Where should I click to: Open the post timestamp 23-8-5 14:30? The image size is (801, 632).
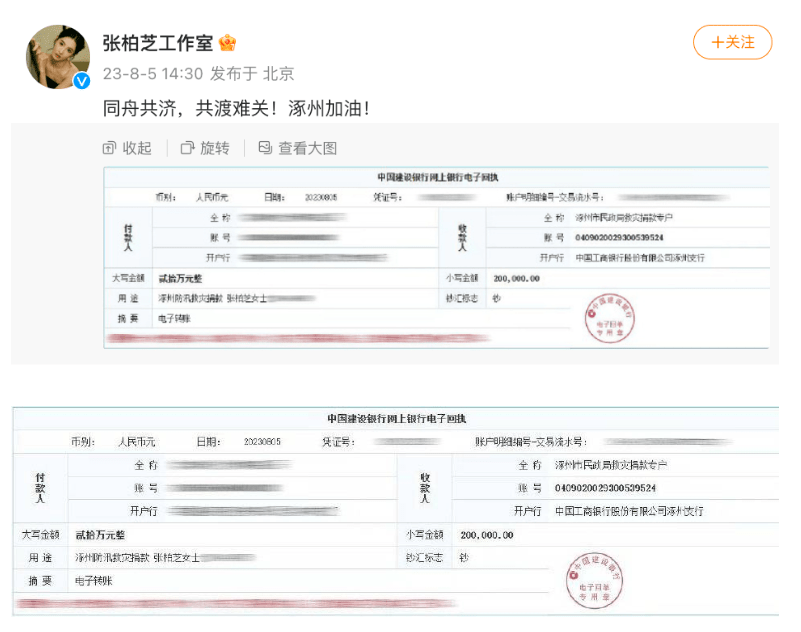click(153, 73)
